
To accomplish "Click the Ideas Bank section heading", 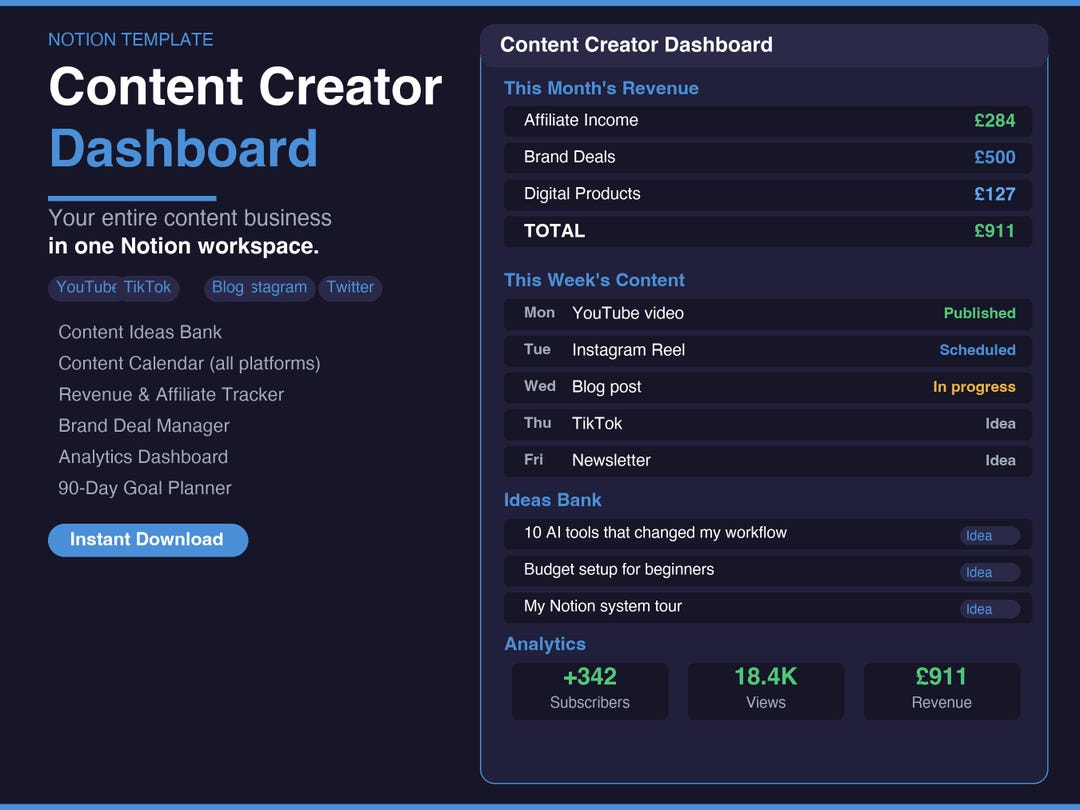I will [552, 500].
